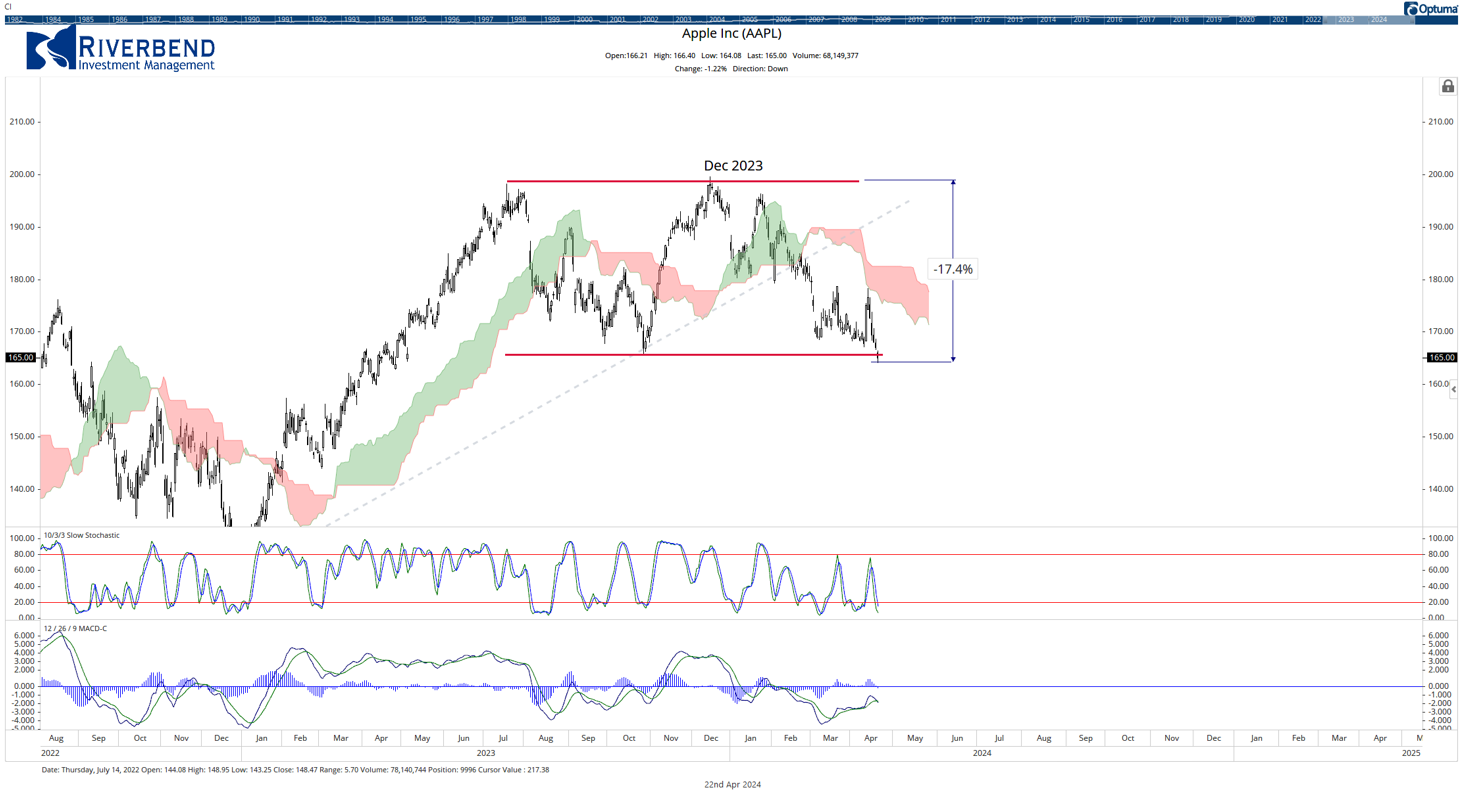This screenshot has width=1467, height=792.
Task: Click the 2025 year label on the time axis
Action: click(1411, 752)
